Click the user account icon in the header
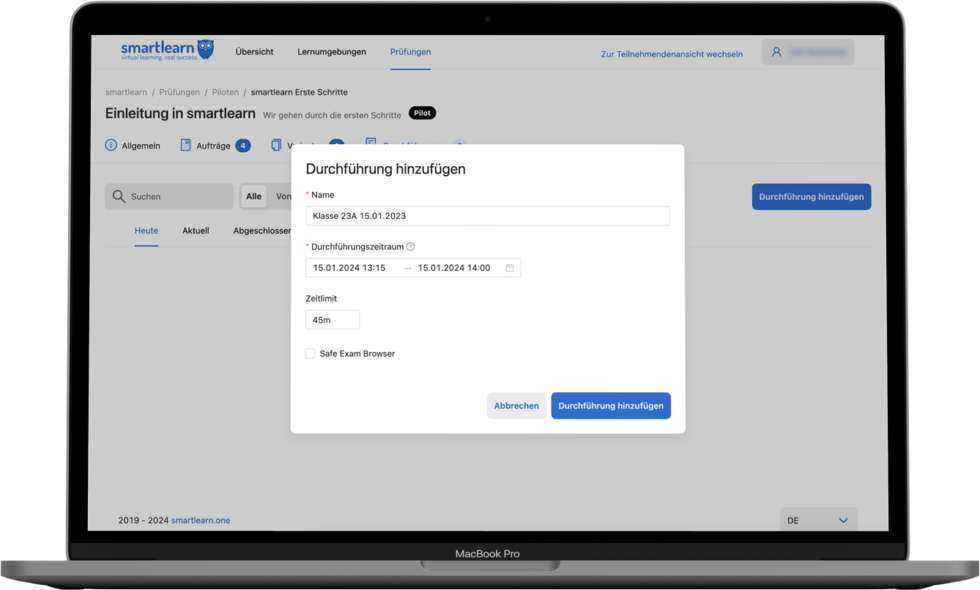Image resolution: width=980 pixels, height=590 pixels. coord(778,51)
